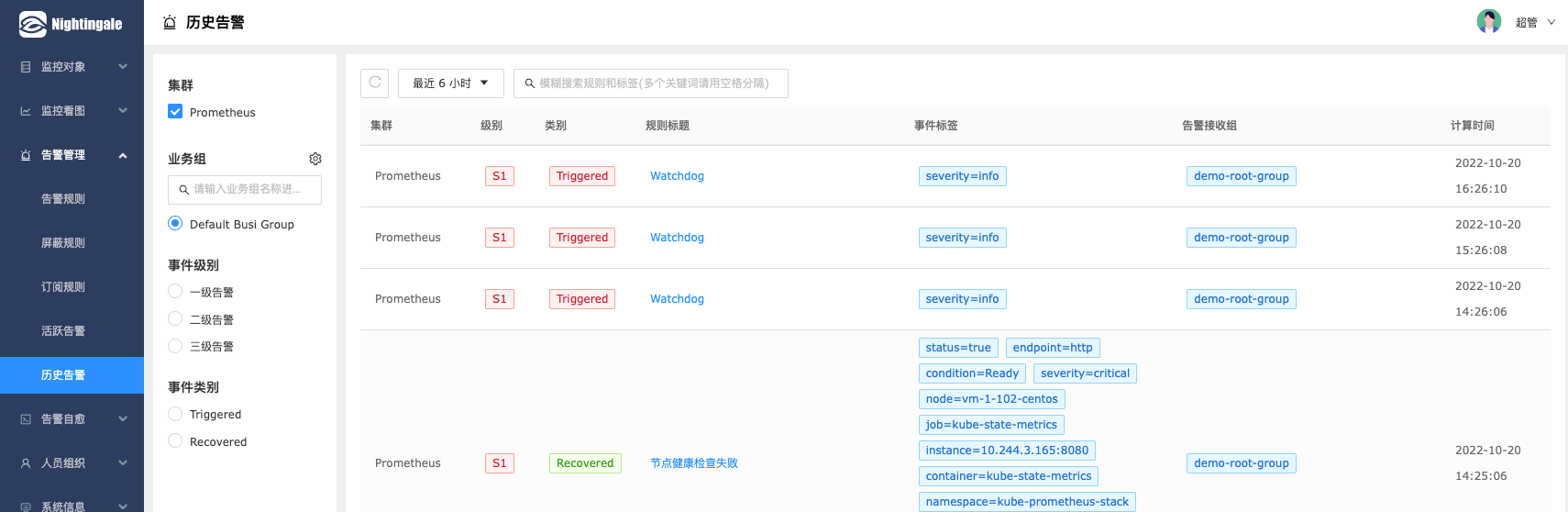Image resolution: width=1568 pixels, height=512 pixels.
Task: Click the 监控对象 sidebar icon
Action: [26, 67]
